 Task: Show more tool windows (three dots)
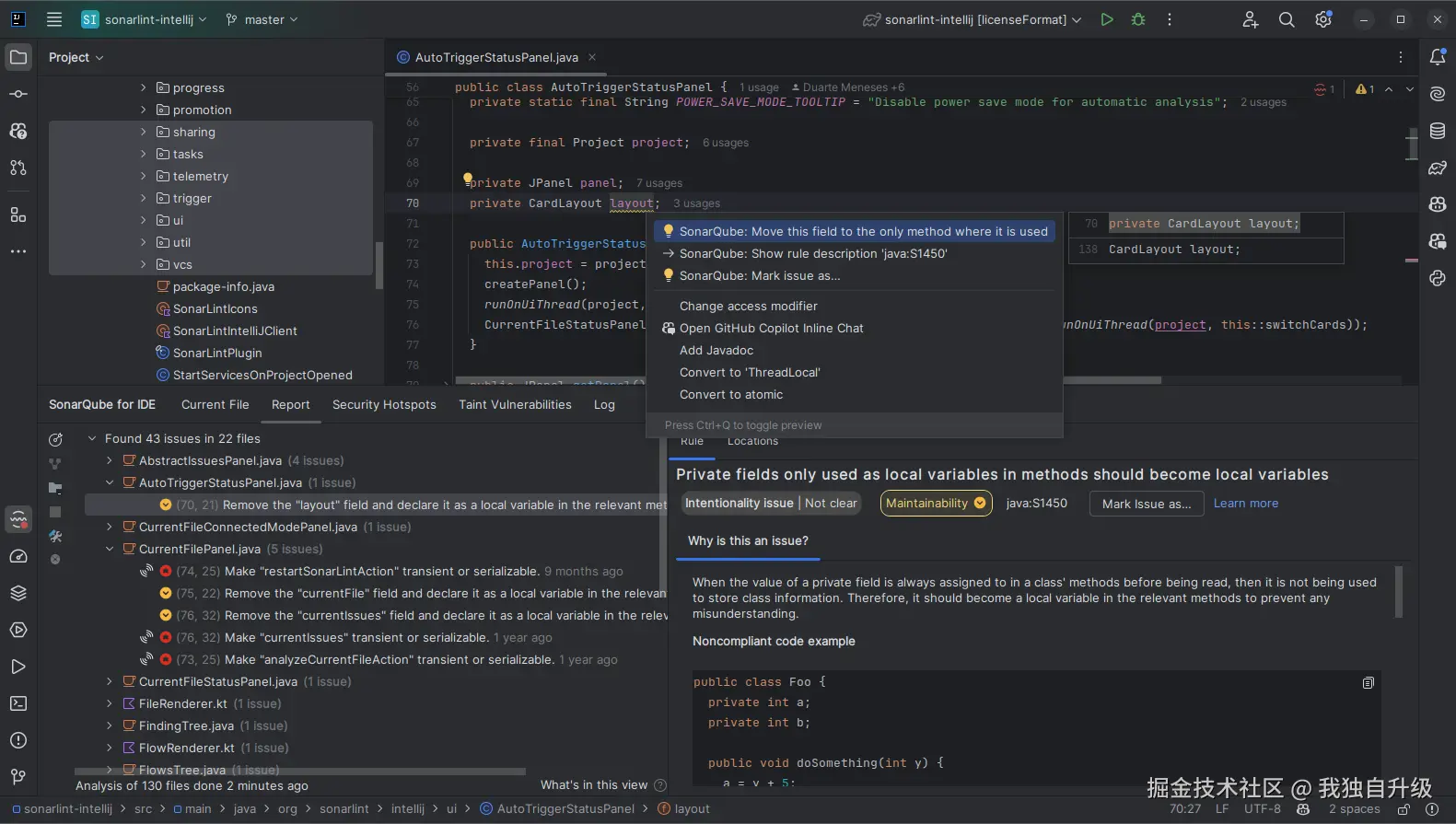18,251
